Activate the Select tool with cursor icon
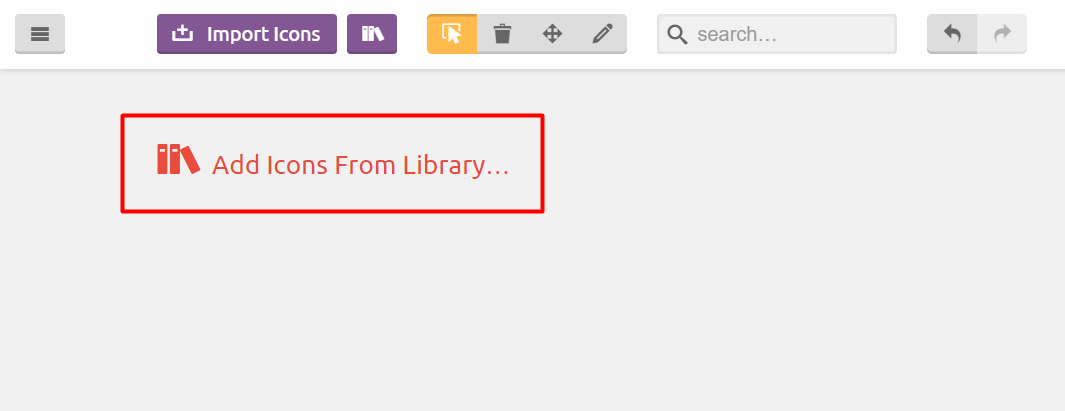Viewport: 1065px width, 411px height. click(x=452, y=34)
